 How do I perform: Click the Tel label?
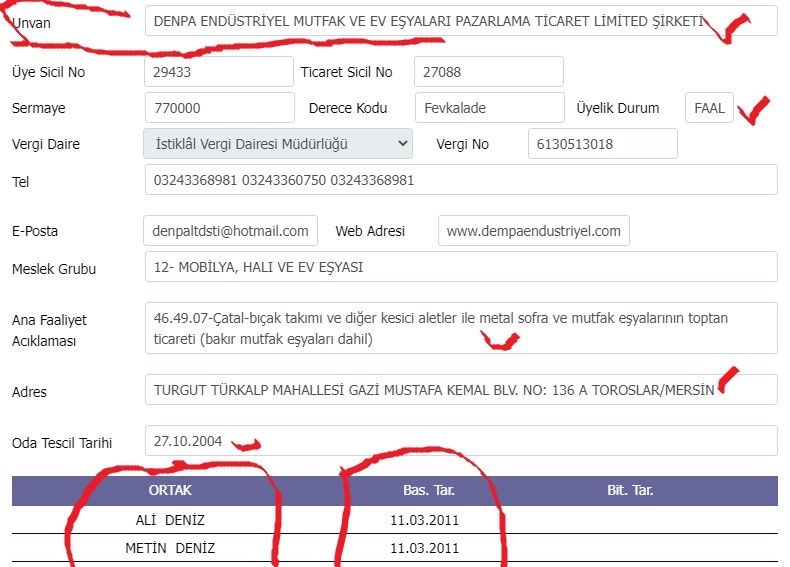[20, 182]
